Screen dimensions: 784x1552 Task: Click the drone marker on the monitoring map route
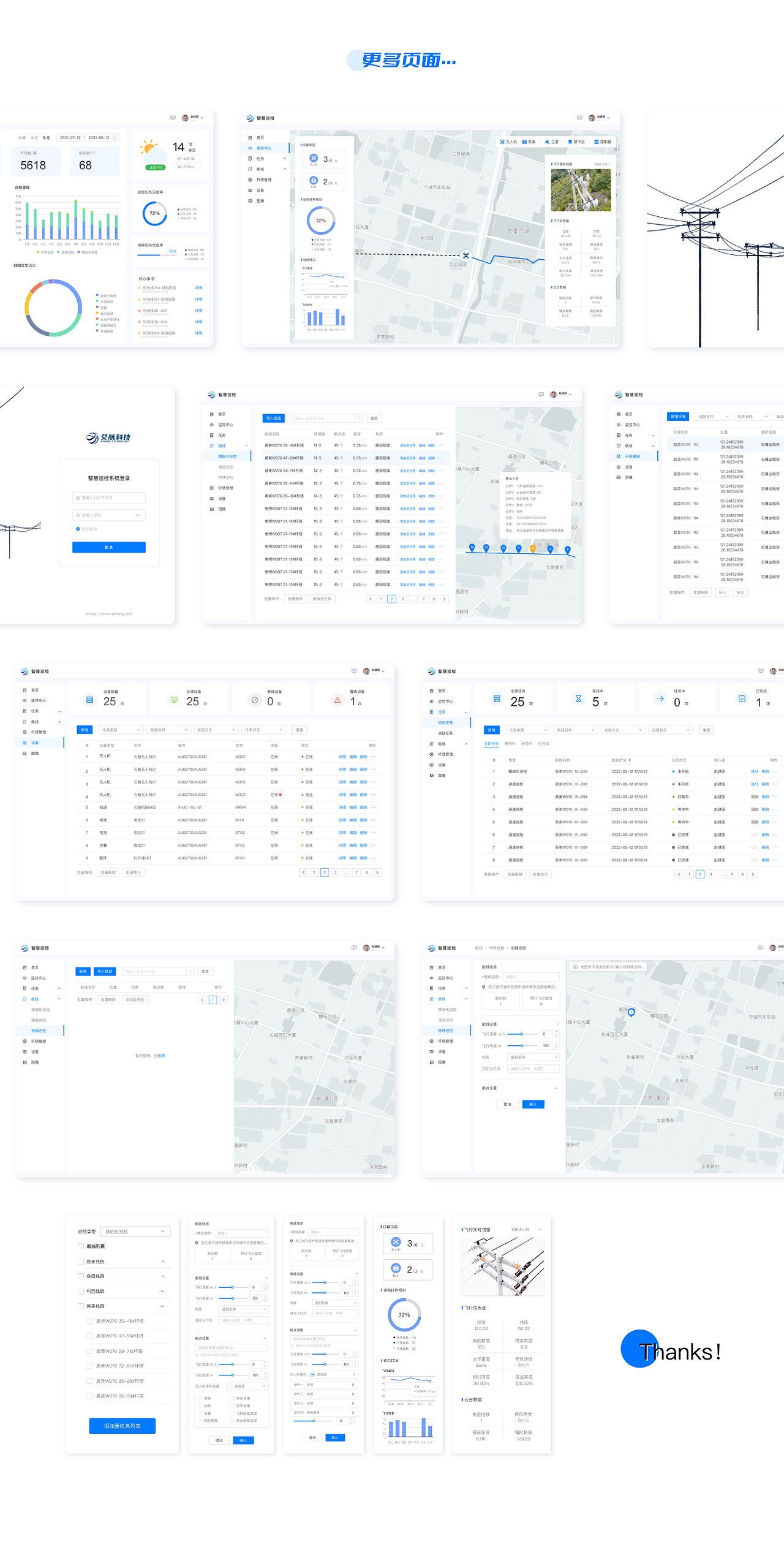click(x=466, y=256)
